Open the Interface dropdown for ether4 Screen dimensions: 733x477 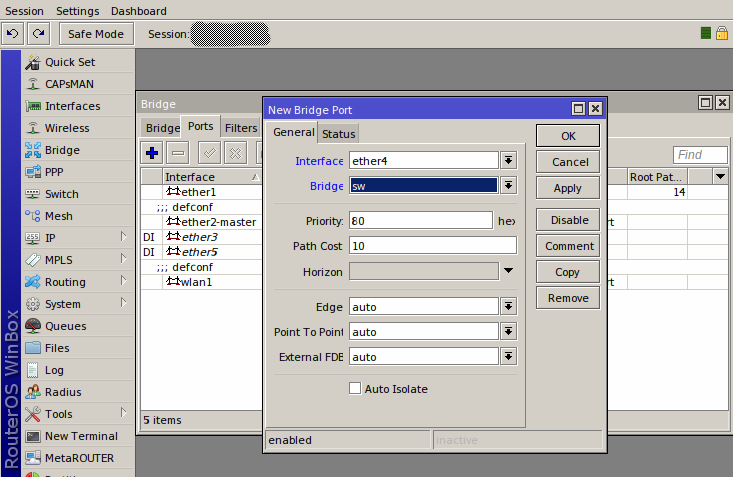click(x=508, y=160)
